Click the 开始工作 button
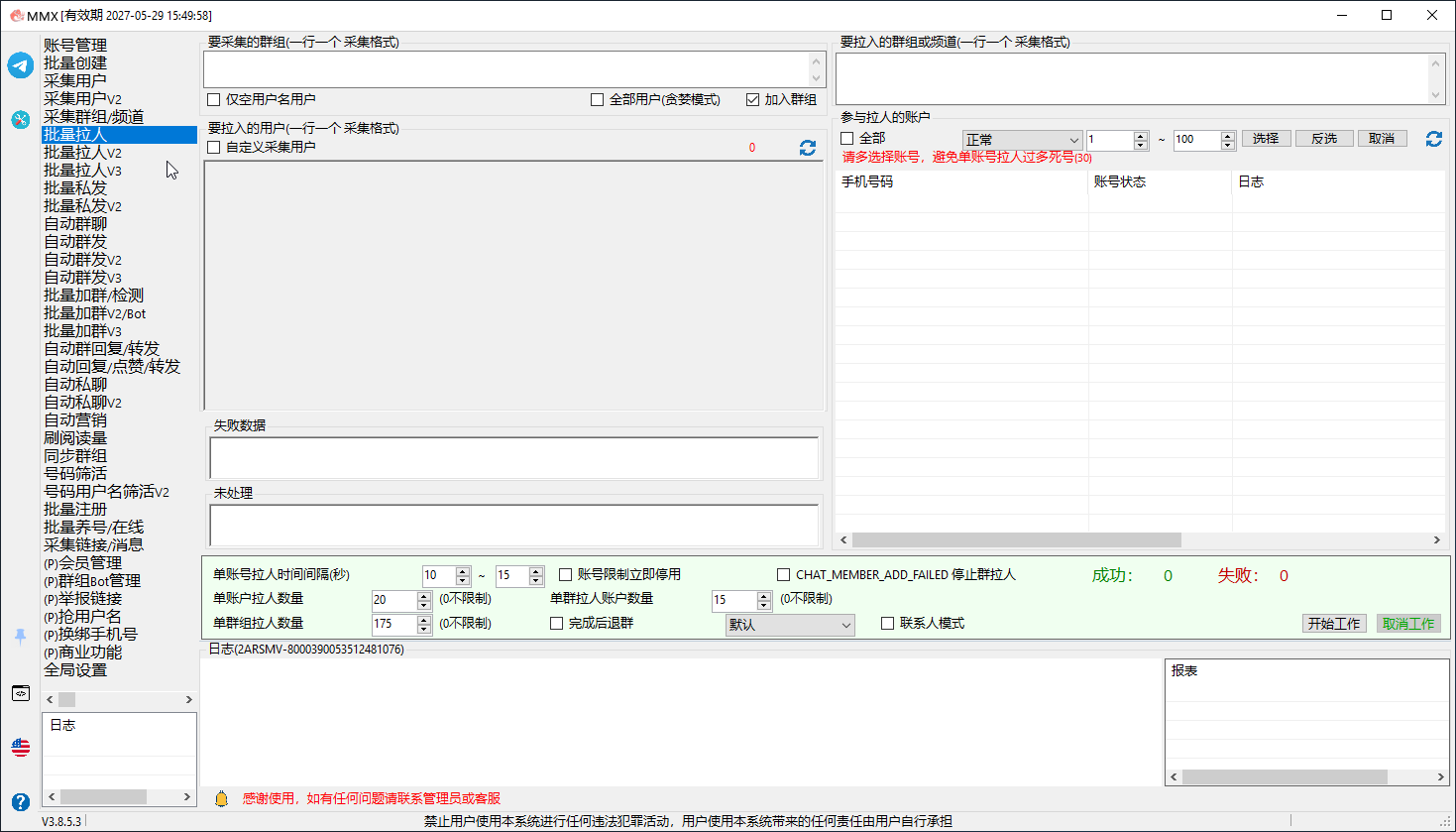The image size is (1456, 832). (1334, 624)
